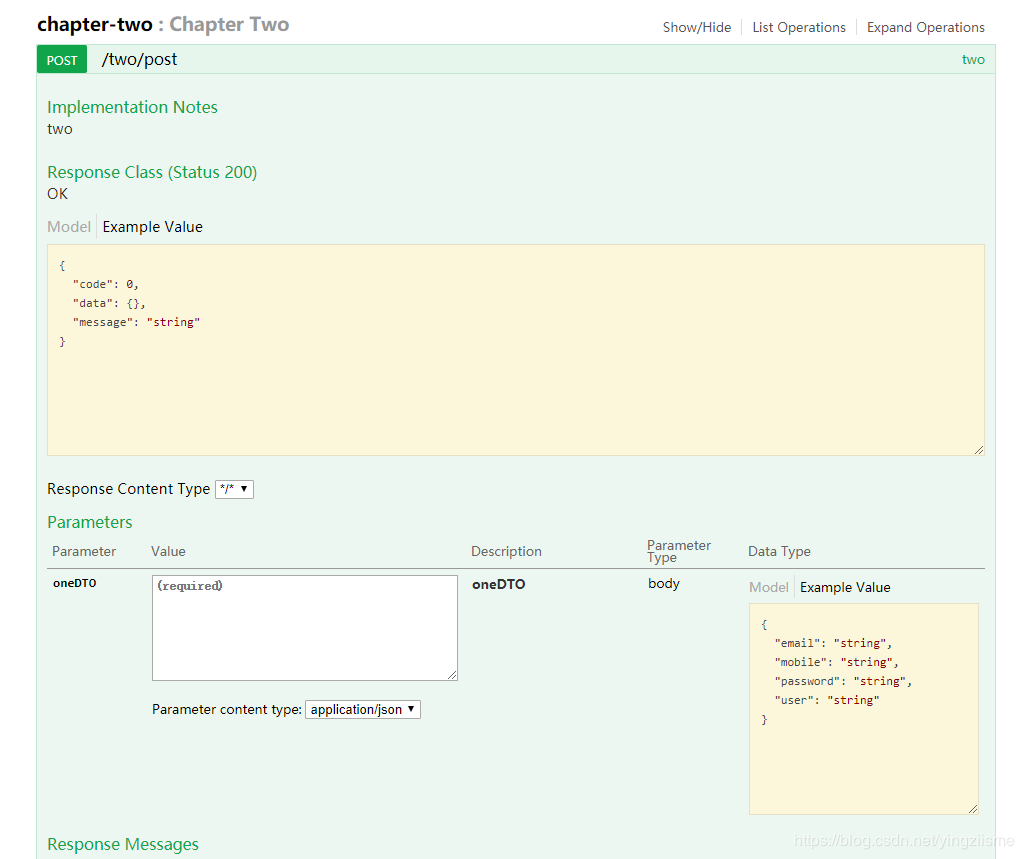Click into the oneDTO value textarea
The height and width of the screenshot is (859, 1024).
(x=305, y=628)
